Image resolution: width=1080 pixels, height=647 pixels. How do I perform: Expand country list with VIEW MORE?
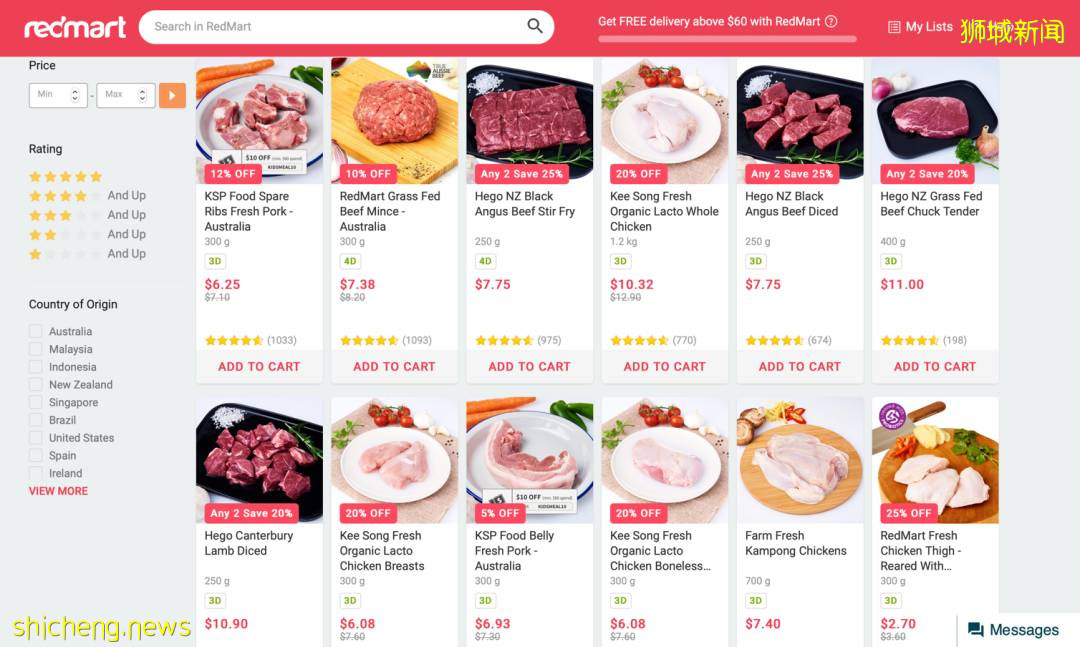coord(59,491)
